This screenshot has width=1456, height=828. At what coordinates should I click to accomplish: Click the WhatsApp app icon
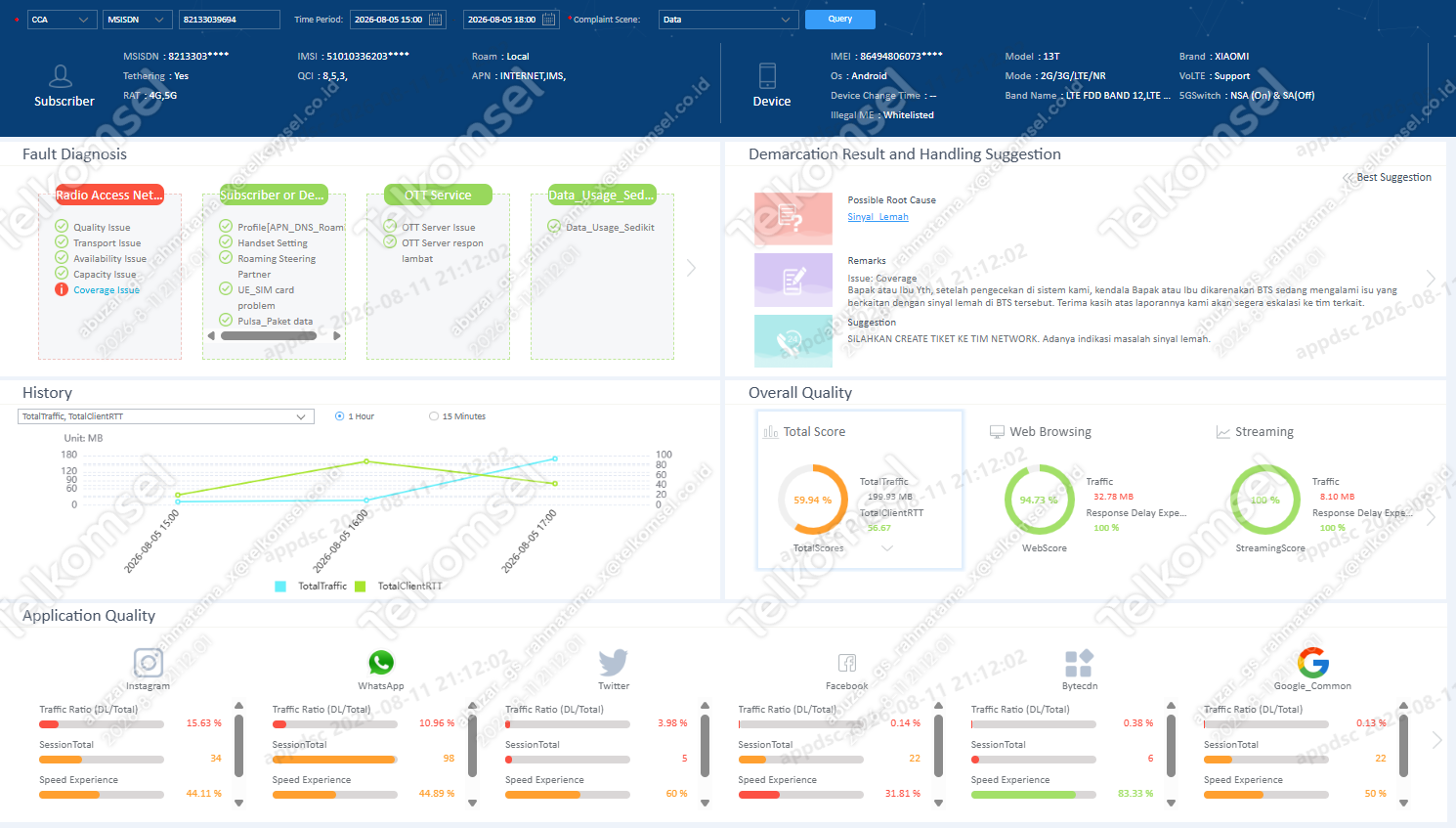click(381, 663)
